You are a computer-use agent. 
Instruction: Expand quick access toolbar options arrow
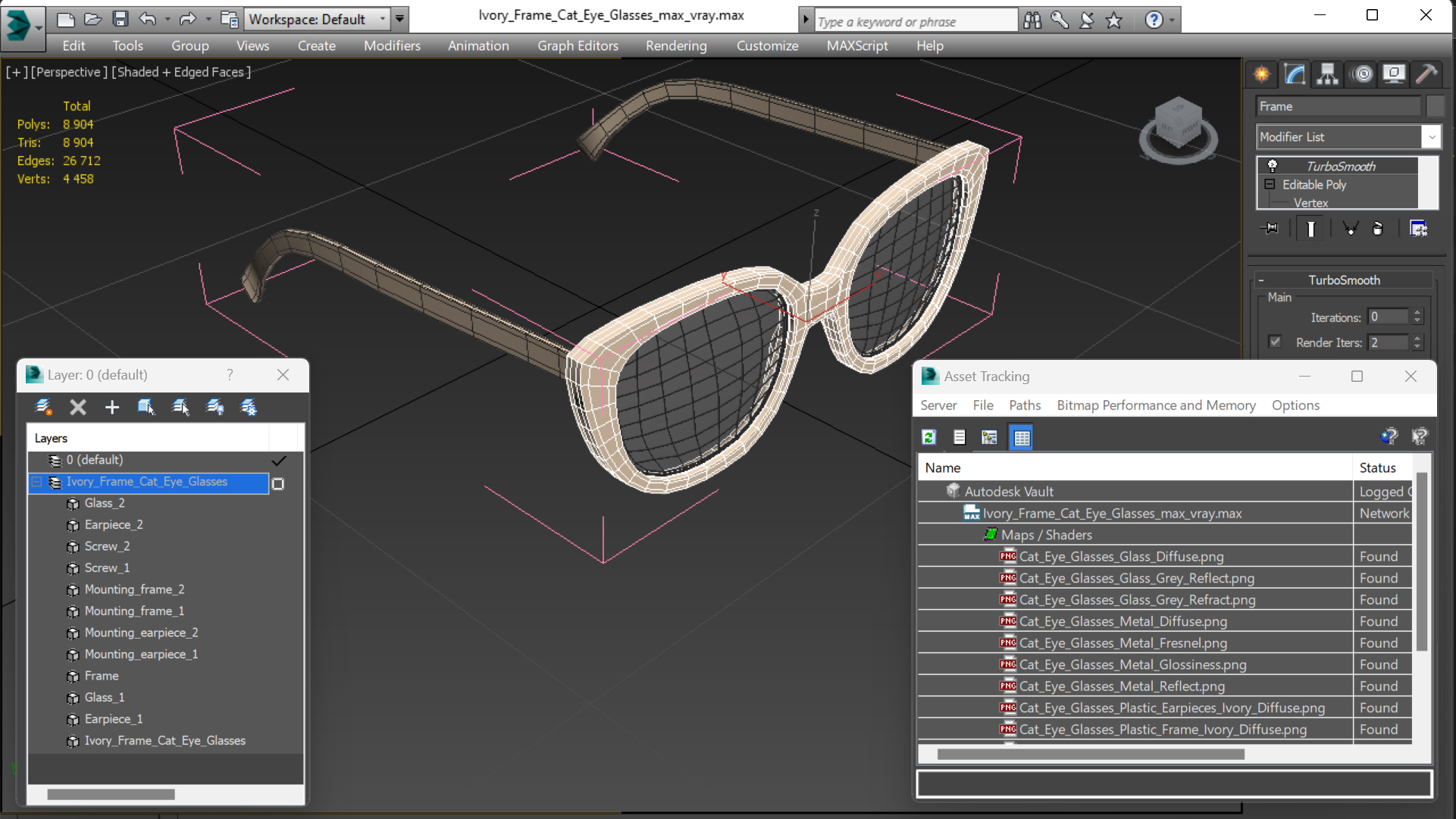coord(400,19)
